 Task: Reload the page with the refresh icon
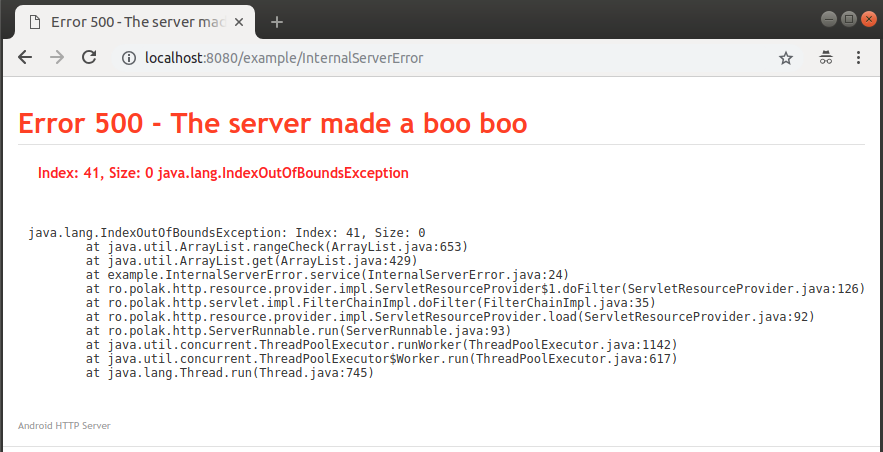[x=89, y=57]
